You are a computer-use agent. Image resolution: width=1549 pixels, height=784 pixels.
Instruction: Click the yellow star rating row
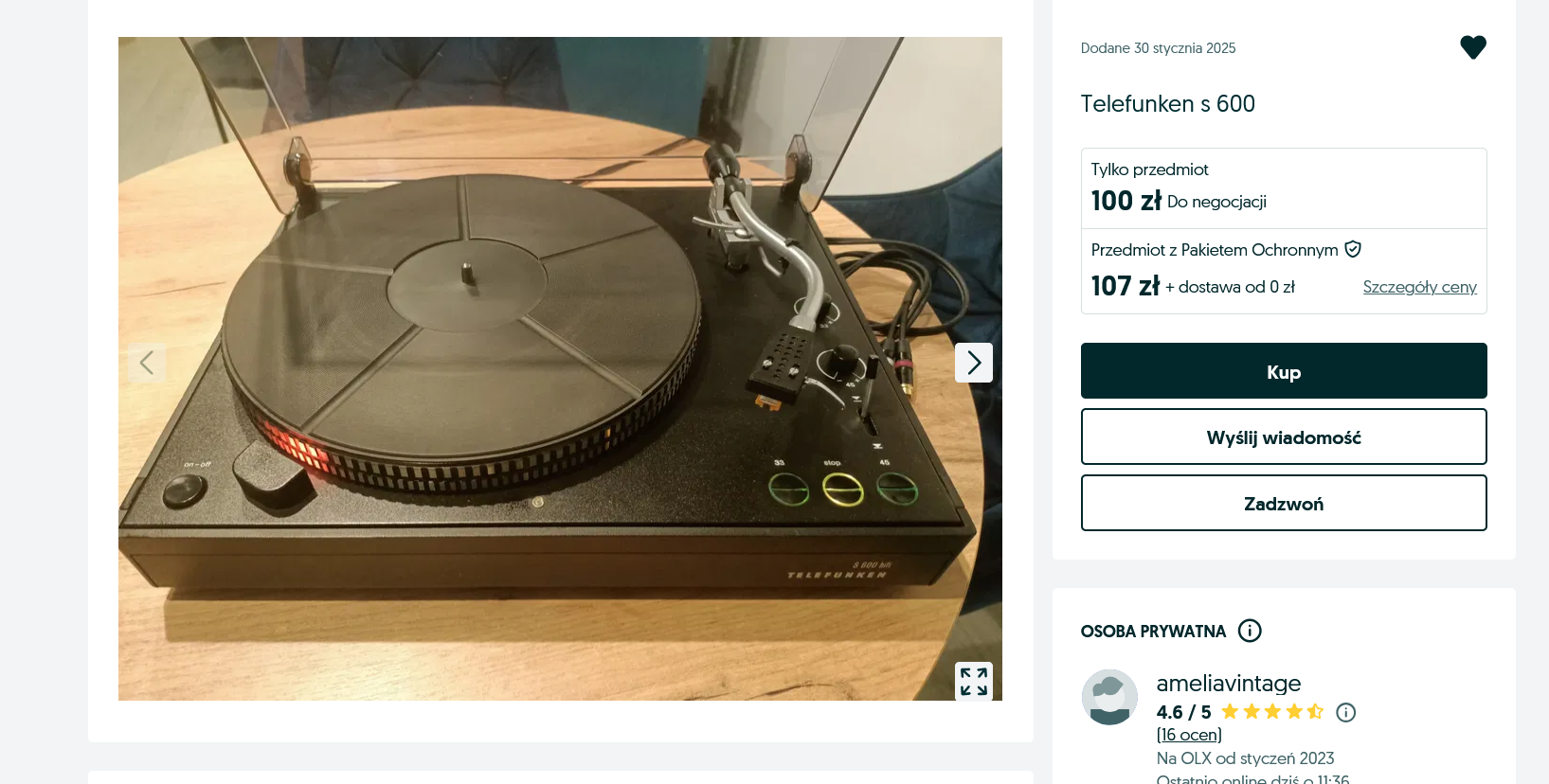[1272, 712]
